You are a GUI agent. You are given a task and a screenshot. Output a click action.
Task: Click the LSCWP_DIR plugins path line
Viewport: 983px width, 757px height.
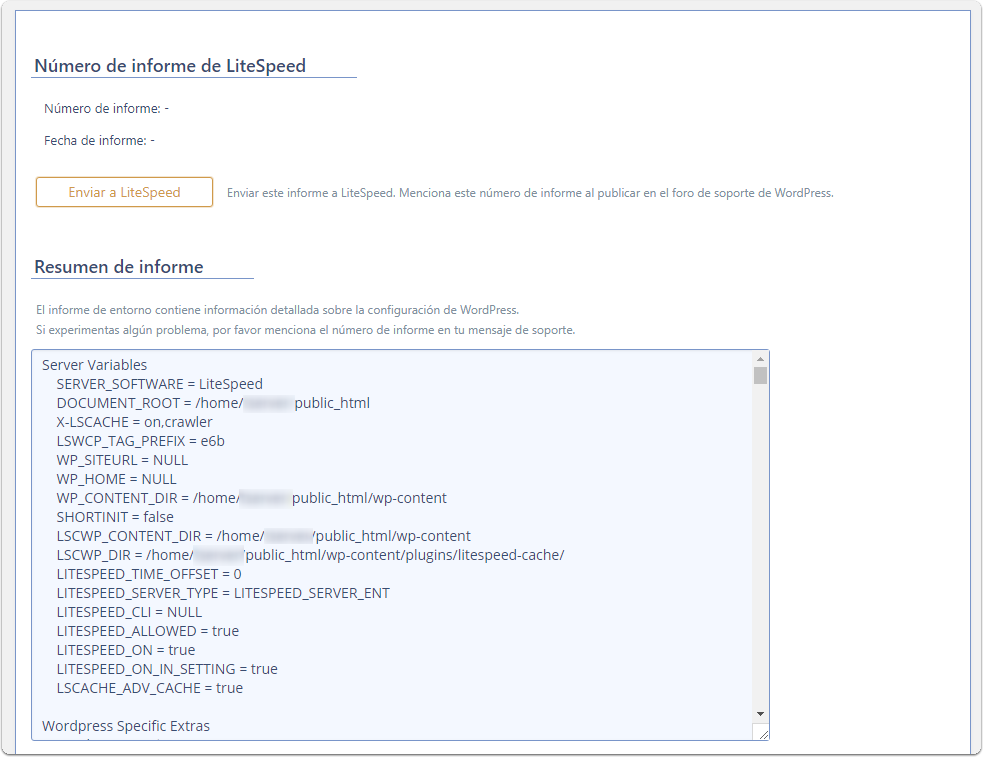tap(310, 555)
